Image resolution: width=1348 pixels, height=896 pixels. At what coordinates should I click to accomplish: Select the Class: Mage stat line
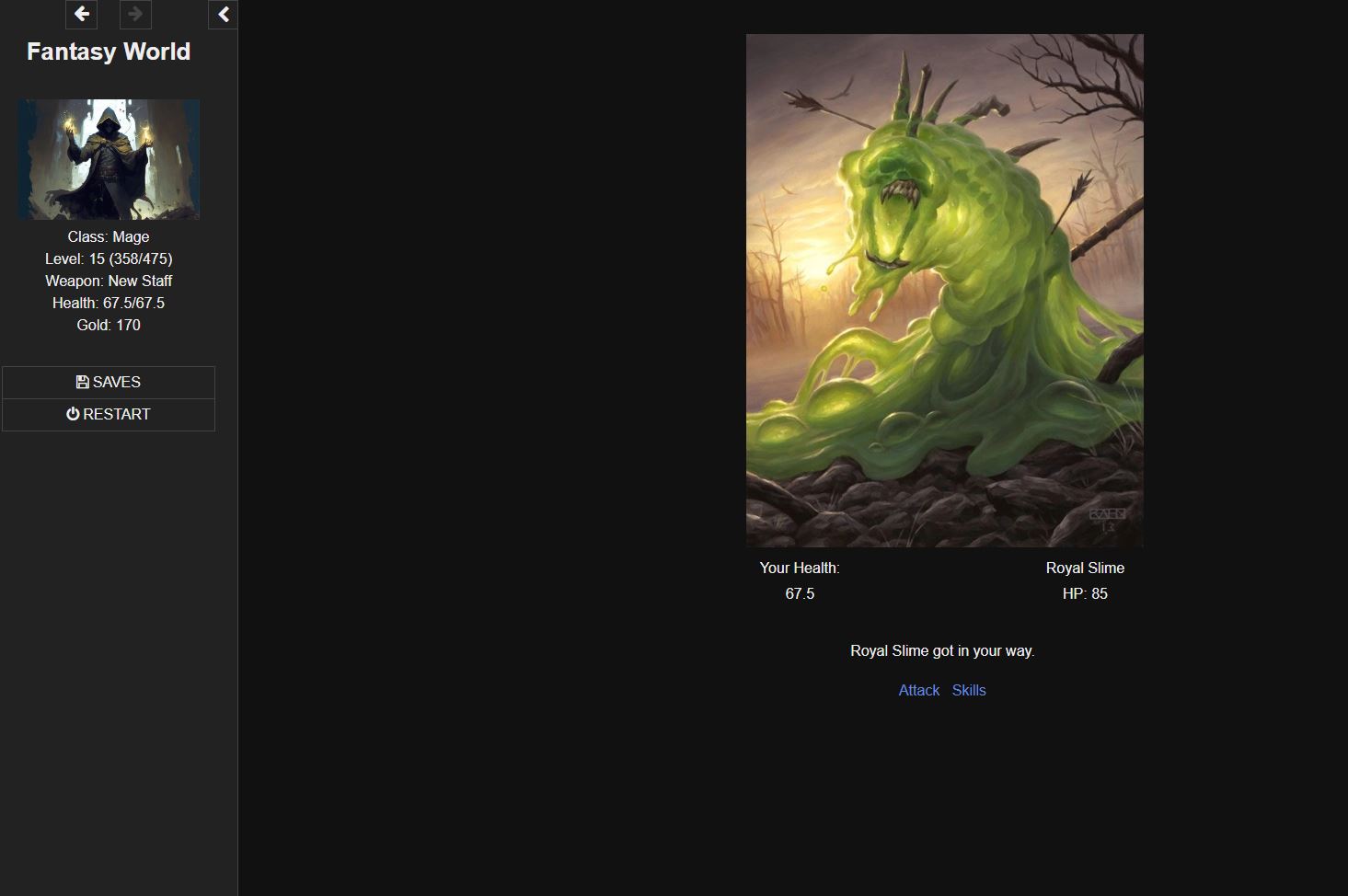point(109,236)
